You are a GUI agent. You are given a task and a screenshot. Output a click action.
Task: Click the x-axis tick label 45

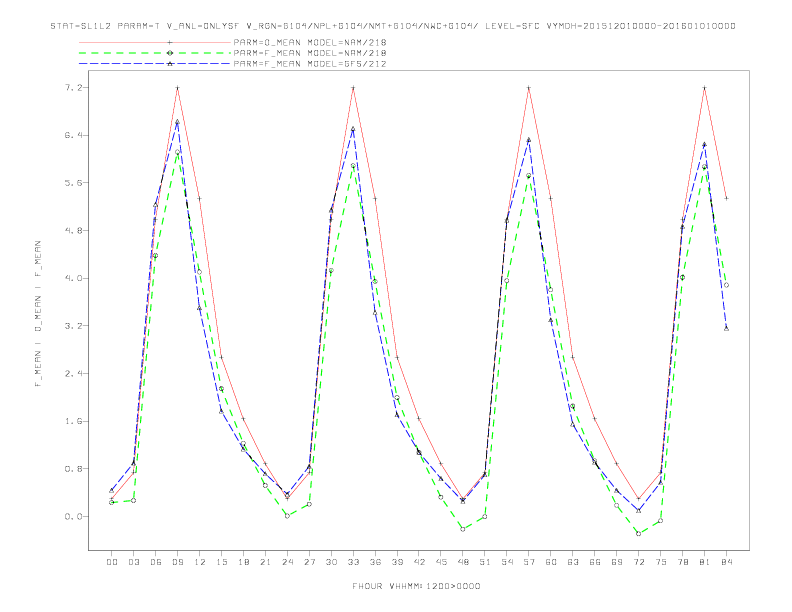pos(441,562)
